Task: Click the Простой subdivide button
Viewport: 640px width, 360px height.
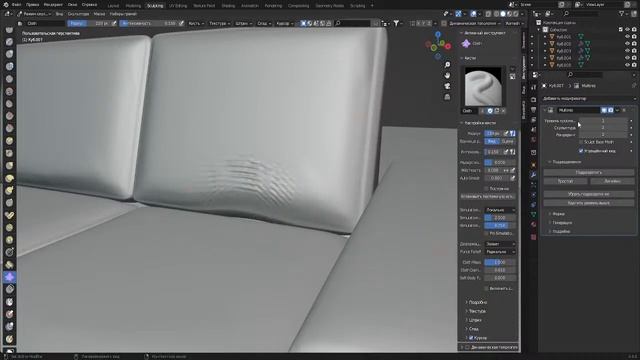Action: click(565, 181)
